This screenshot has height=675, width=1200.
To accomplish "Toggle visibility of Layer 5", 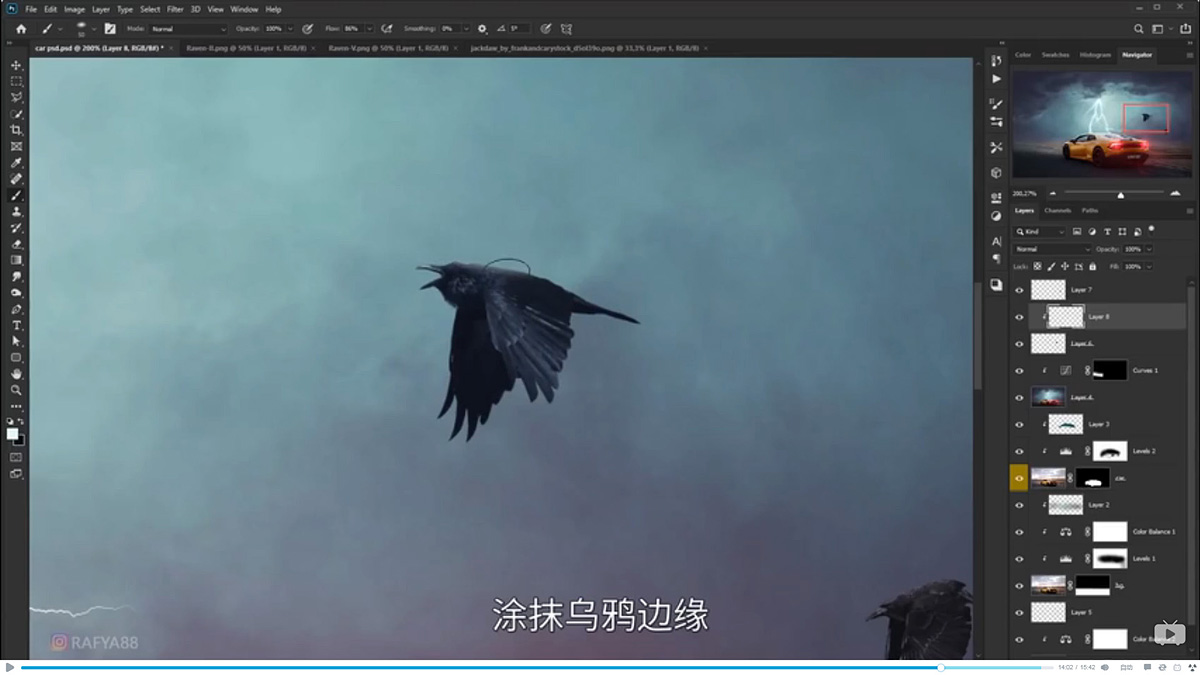I will [1019, 612].
